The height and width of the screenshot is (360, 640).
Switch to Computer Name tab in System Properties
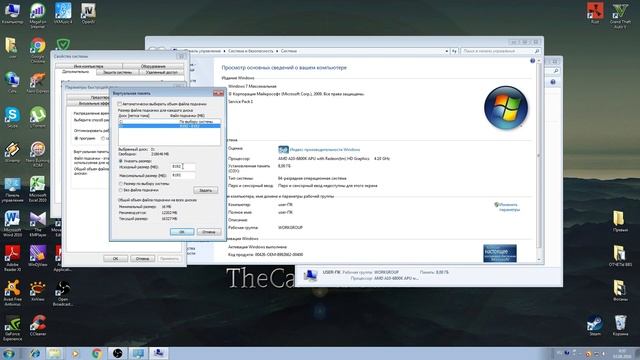[89, 66]
